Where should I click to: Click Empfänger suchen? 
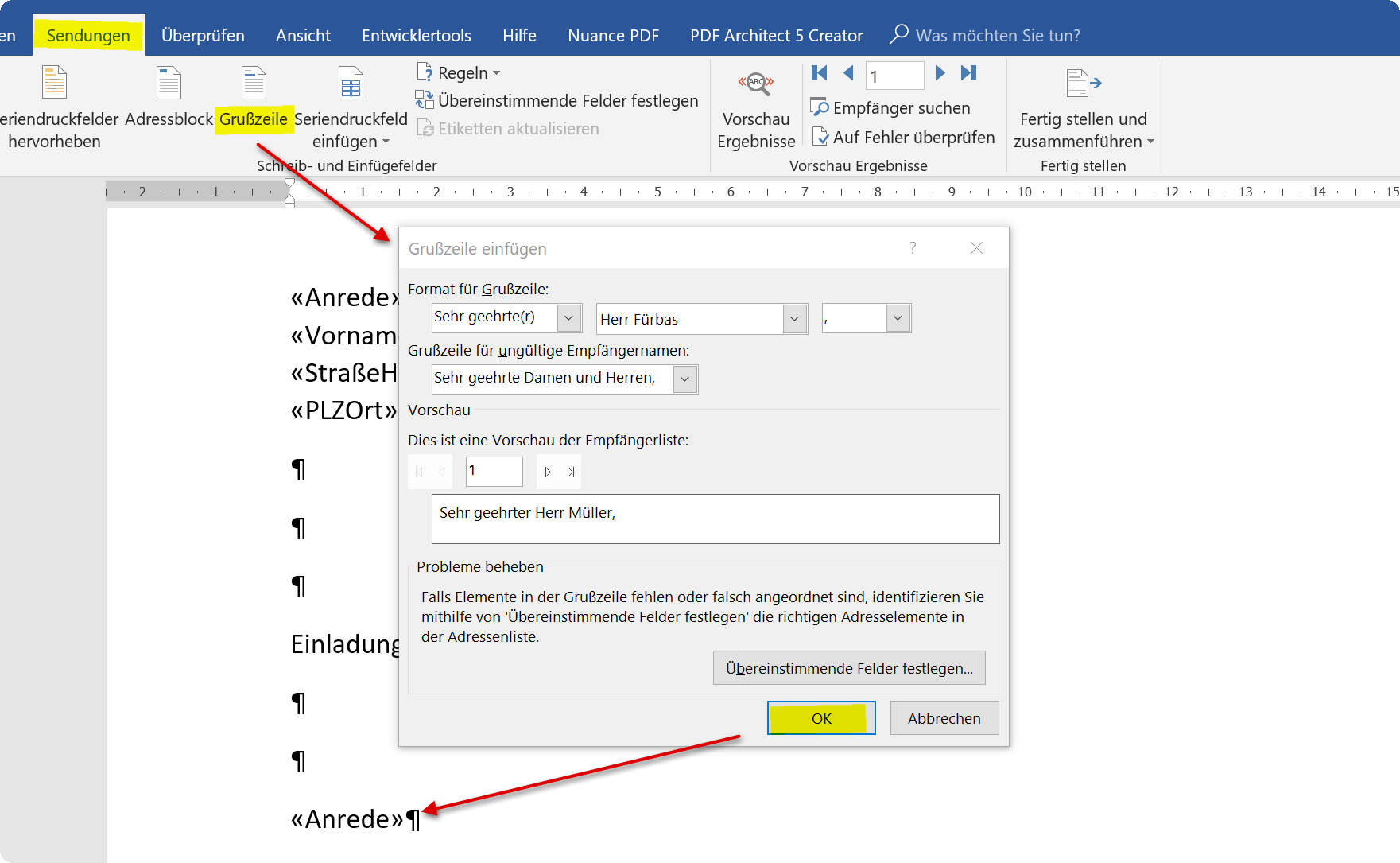[x=890, y=107]
